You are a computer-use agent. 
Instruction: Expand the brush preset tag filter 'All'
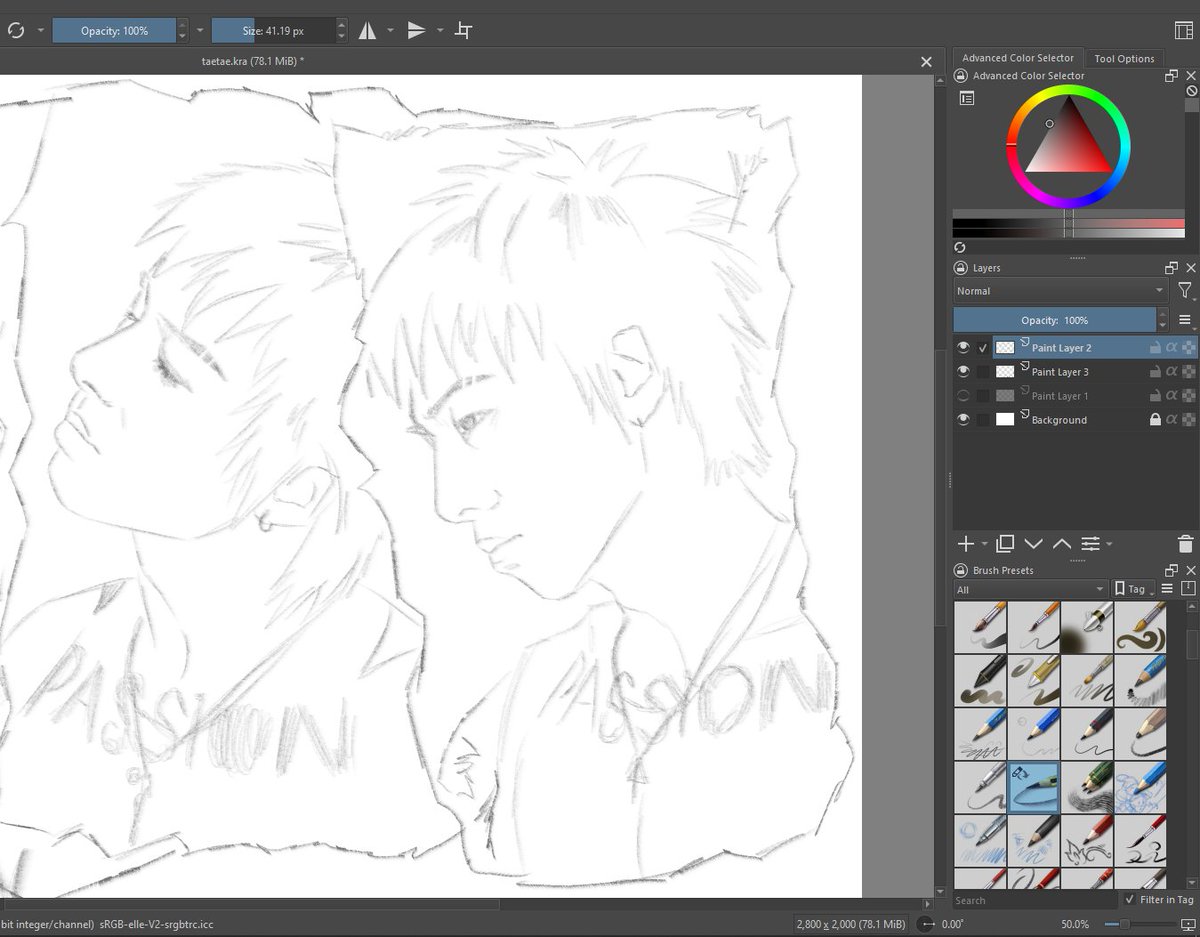pyautogui.click(x=1030, y=590)
